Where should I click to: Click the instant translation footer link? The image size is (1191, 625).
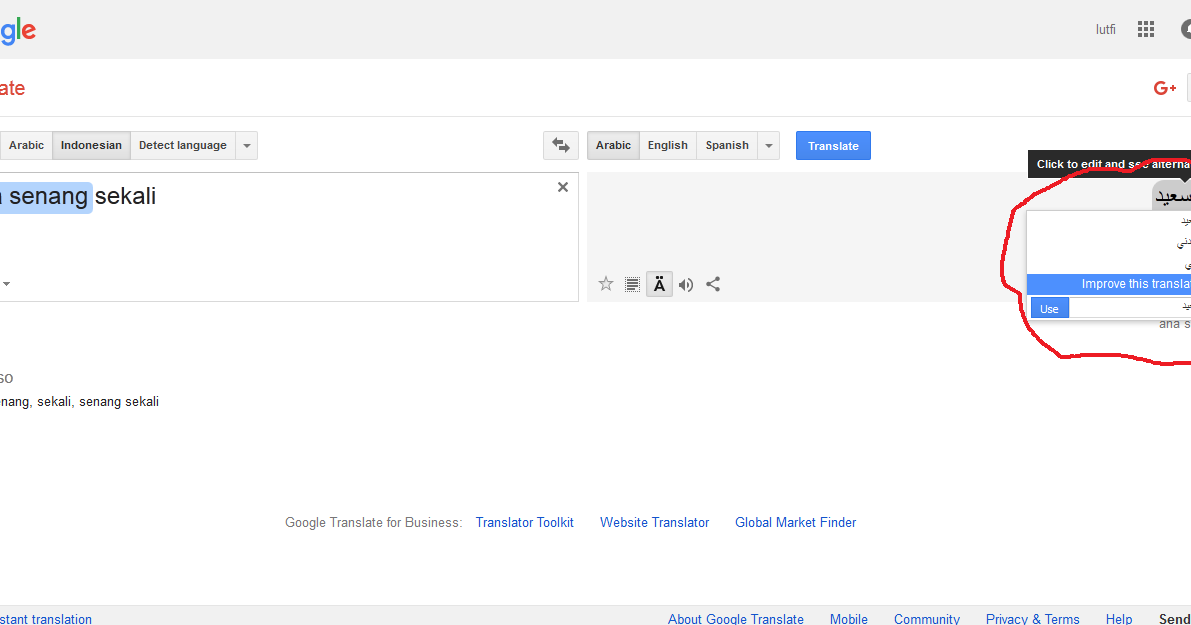point(46,619)
